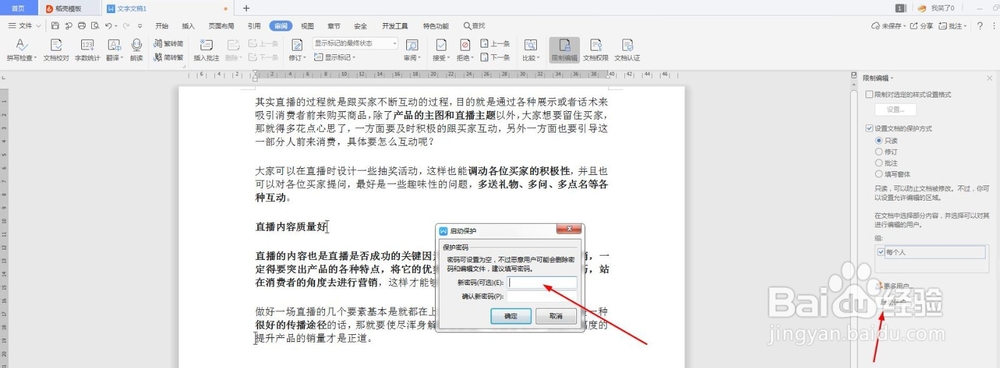This screenshot has width=1000, height=368.
Task: Convert traditional to simplified (繁转简)
Action: tap(169, 43)
